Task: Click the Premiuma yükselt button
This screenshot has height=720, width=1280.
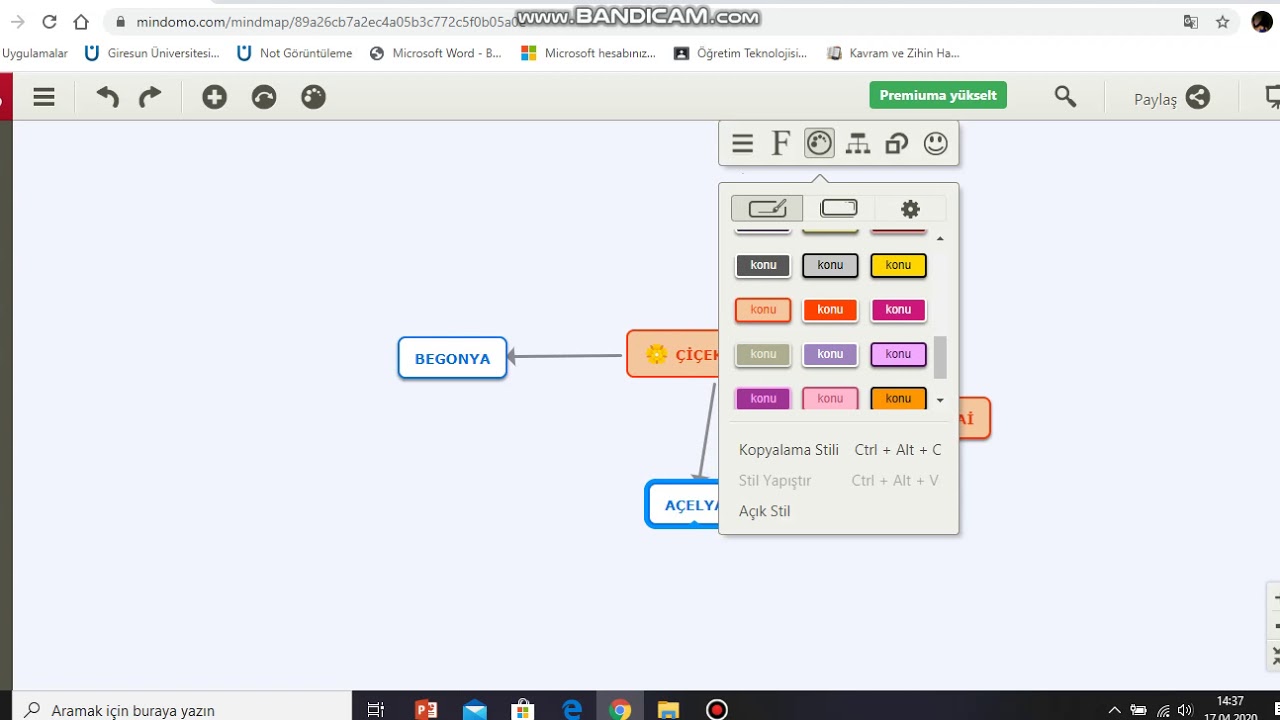Action: coord(938,96)
